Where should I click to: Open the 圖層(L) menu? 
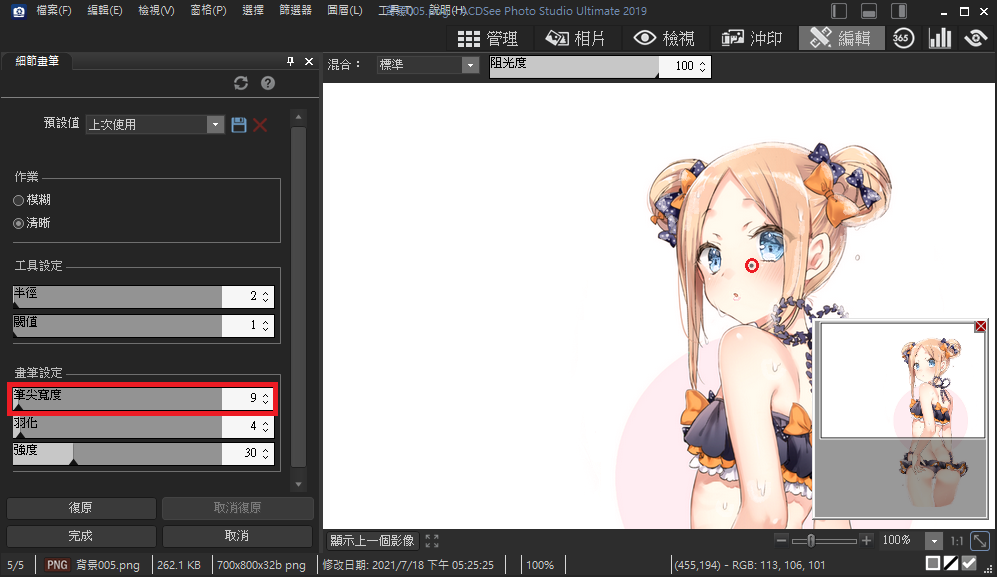[345, 11]
